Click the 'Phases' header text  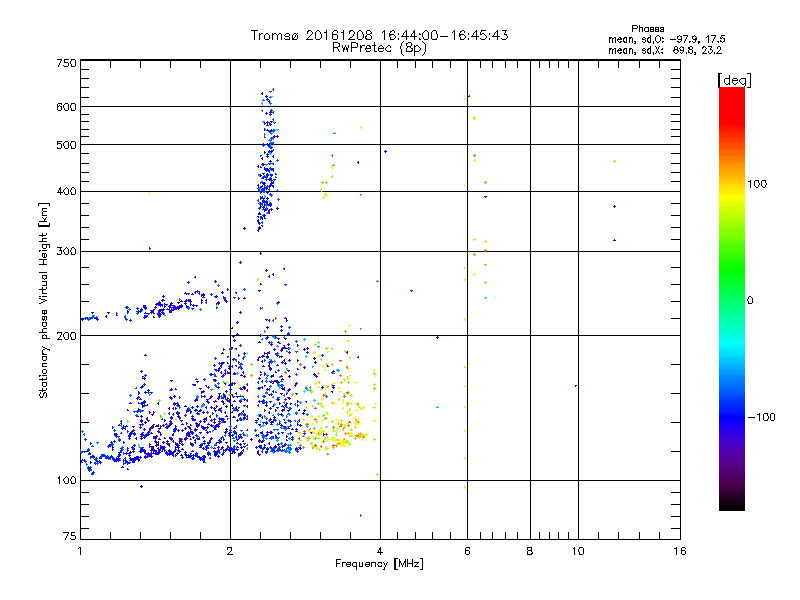647,29
